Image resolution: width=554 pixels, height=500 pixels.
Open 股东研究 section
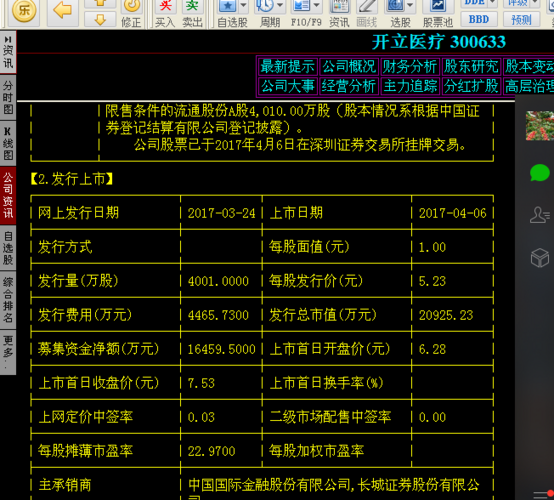(471, 66)
